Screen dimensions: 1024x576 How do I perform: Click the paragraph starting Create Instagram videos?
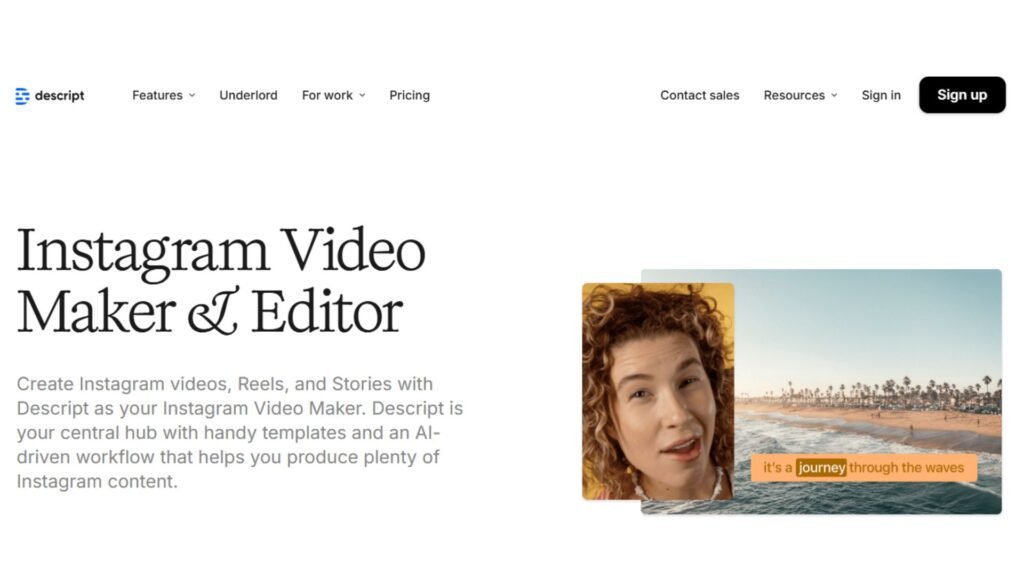click(x=240, y=432)
